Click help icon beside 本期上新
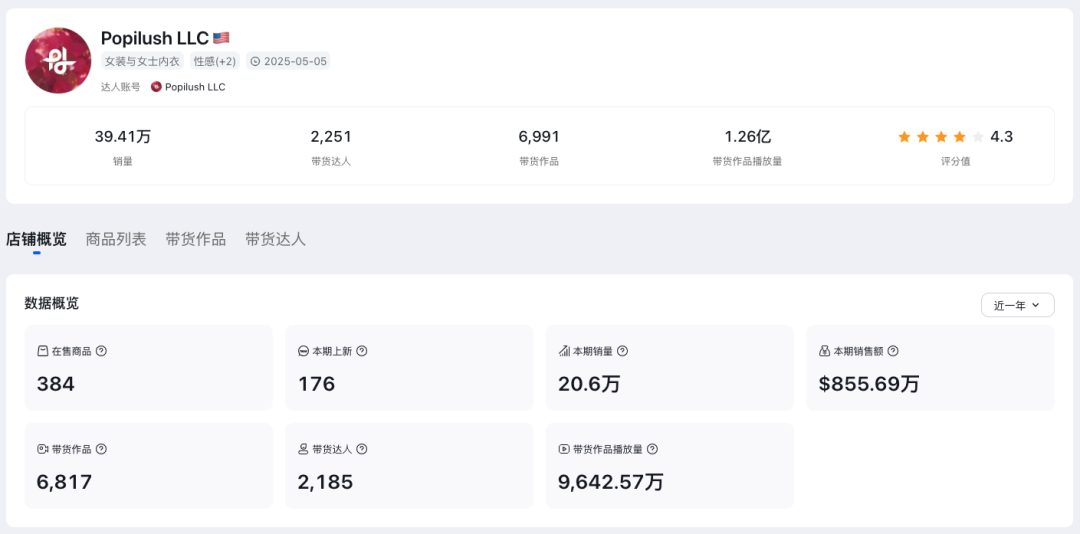This screenshot has height=534, width=1080. coord(362,351)
